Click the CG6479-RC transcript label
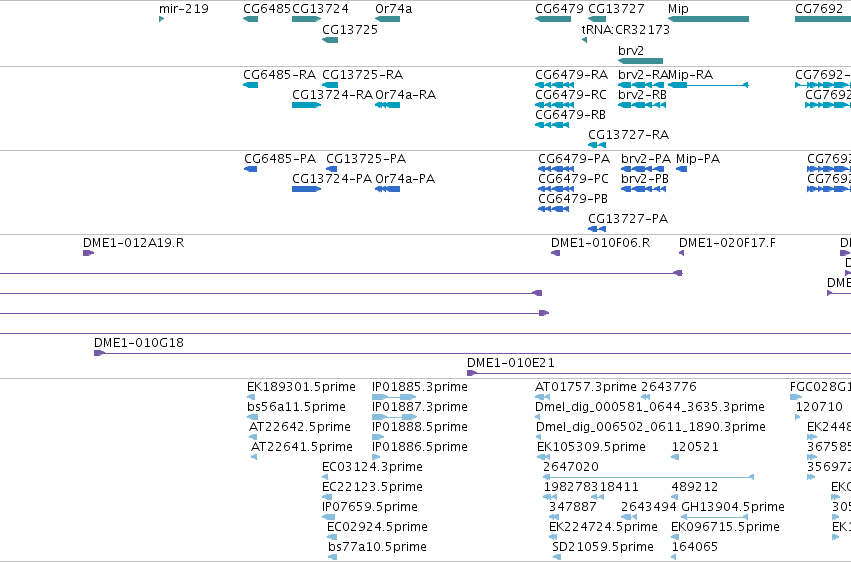The image size is (851, 562). coord(571,94)
